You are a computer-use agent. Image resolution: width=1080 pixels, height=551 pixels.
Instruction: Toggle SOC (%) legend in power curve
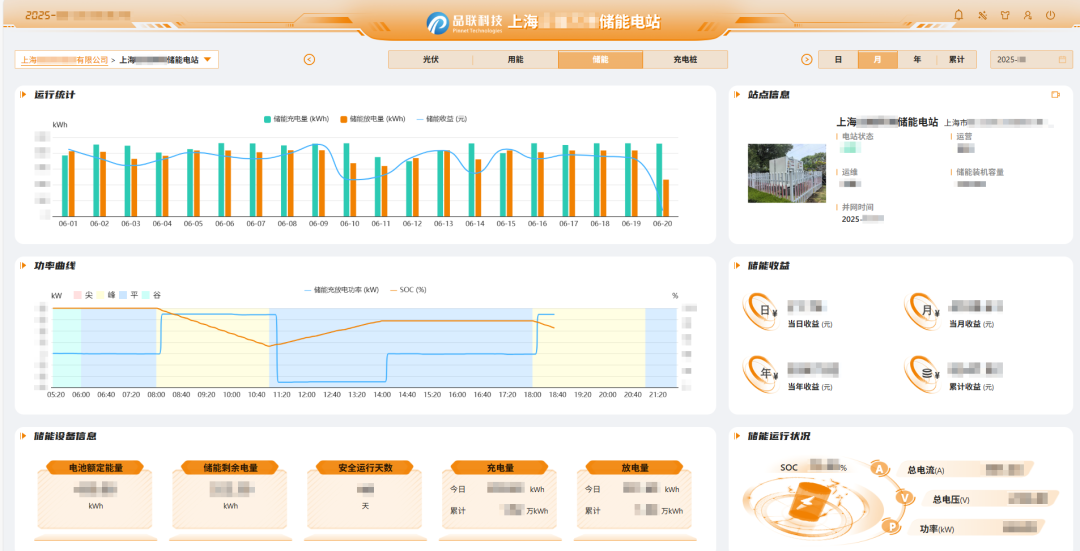point(407,290)
